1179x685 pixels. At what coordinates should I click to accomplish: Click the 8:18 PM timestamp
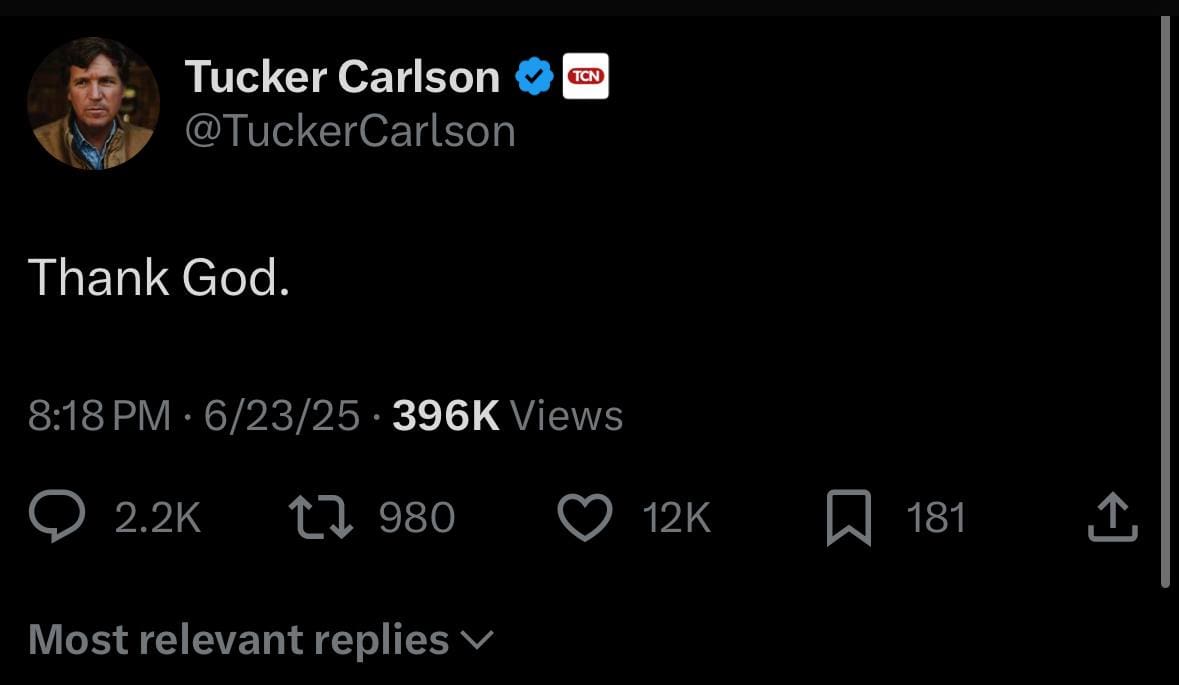coord(99,416)
